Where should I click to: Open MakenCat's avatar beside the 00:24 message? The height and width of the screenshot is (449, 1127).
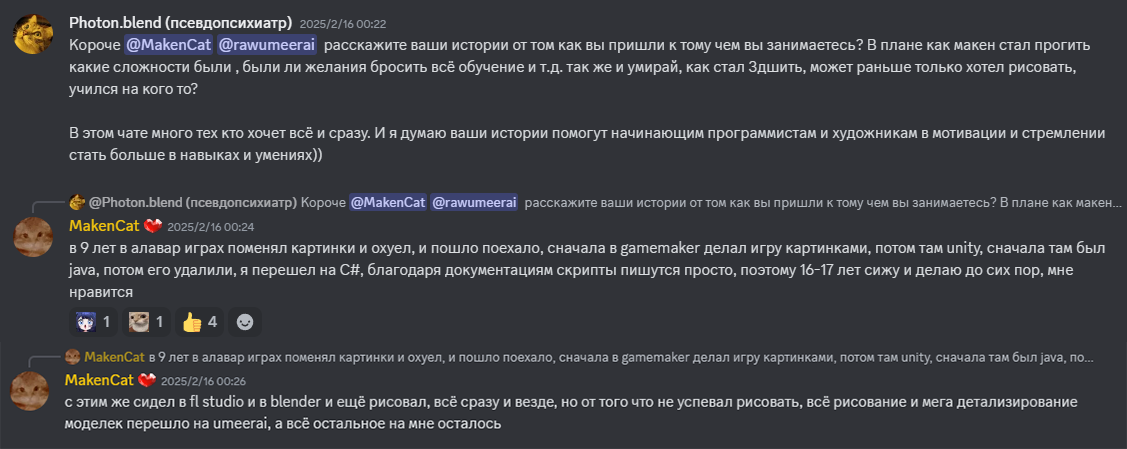(x=32, y=237)
